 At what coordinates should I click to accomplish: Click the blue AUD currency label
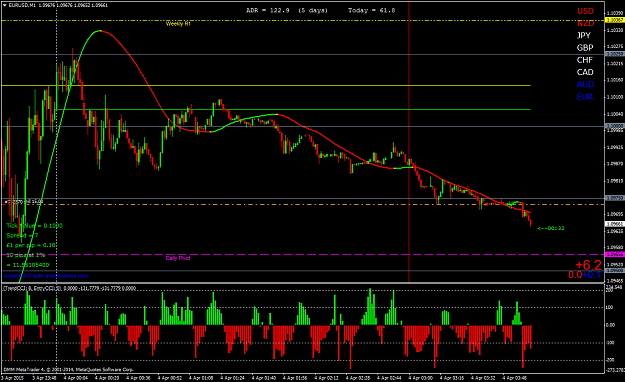click(585, 85)
